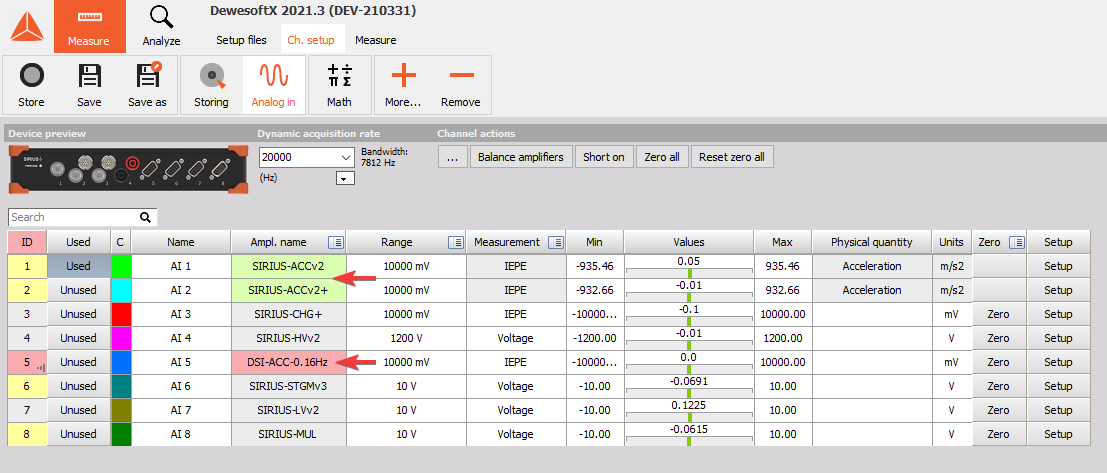Click Short on button
The height and width of the screenshot is (473, 1107).
[x=604, y=157]
